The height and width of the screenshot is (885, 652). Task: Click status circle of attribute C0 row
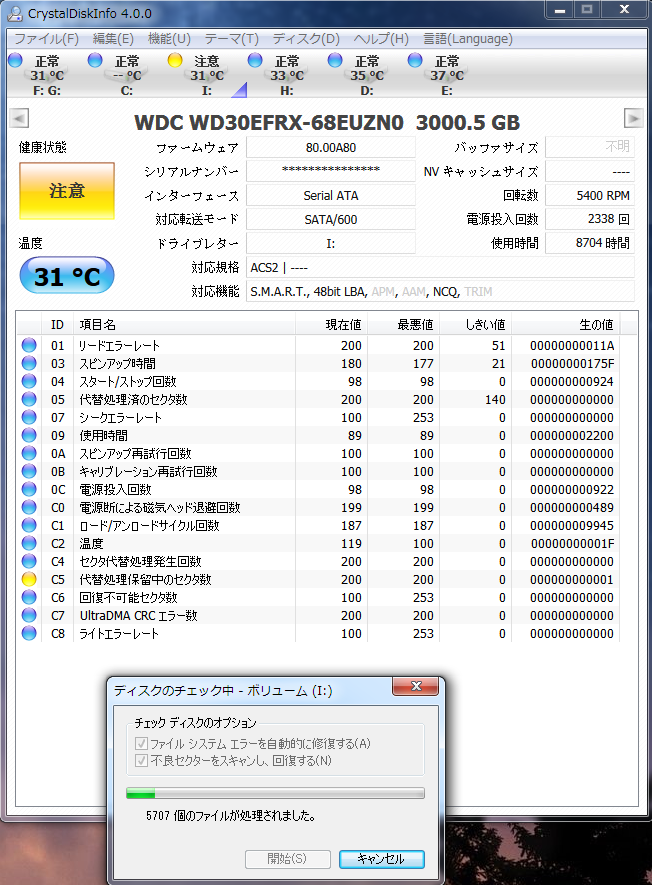[29, 507]
